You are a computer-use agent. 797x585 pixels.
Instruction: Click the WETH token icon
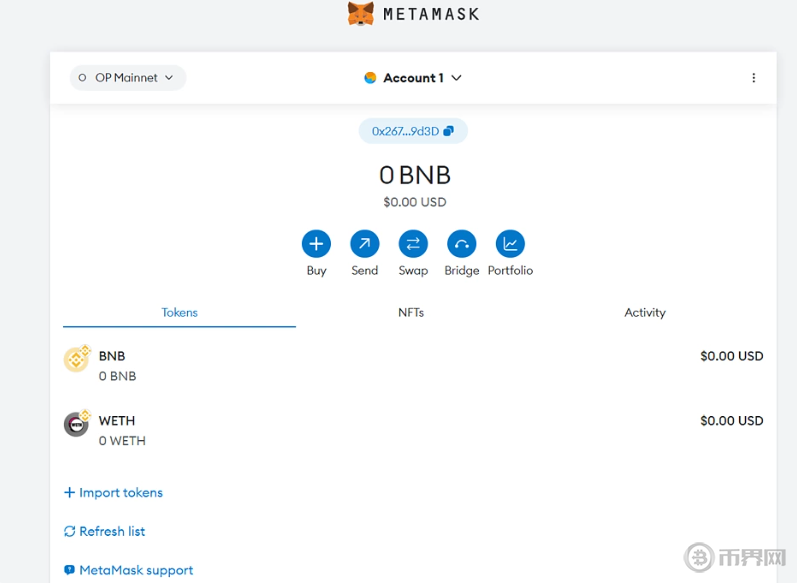(77, 424)
